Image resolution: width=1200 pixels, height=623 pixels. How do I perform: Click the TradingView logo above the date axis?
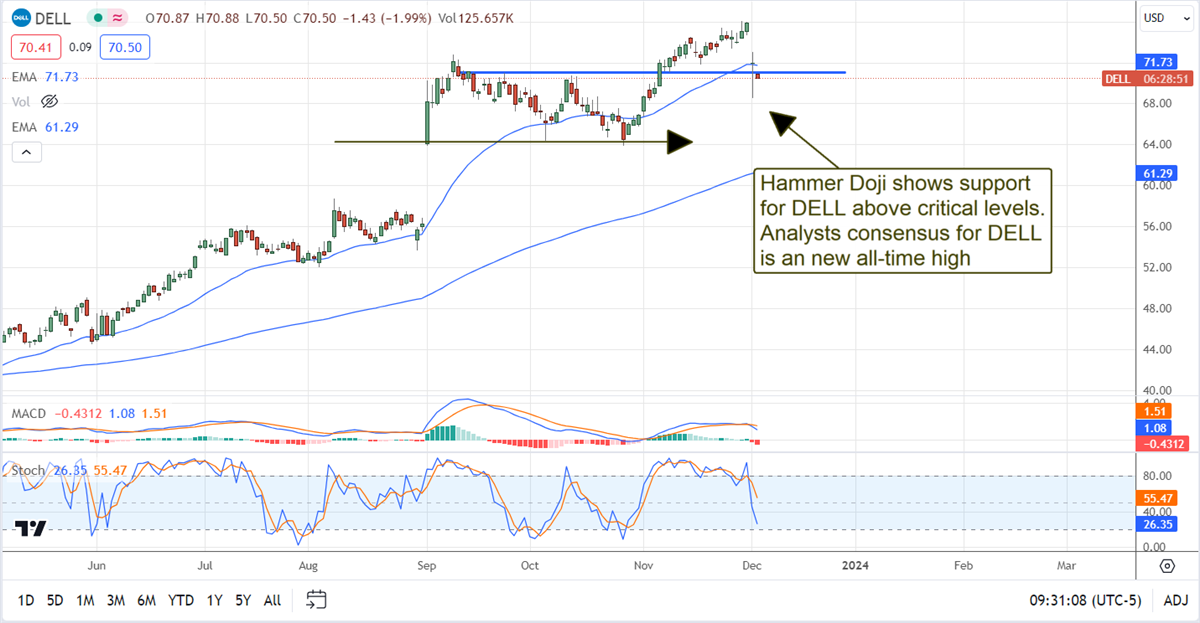[30, 530]
